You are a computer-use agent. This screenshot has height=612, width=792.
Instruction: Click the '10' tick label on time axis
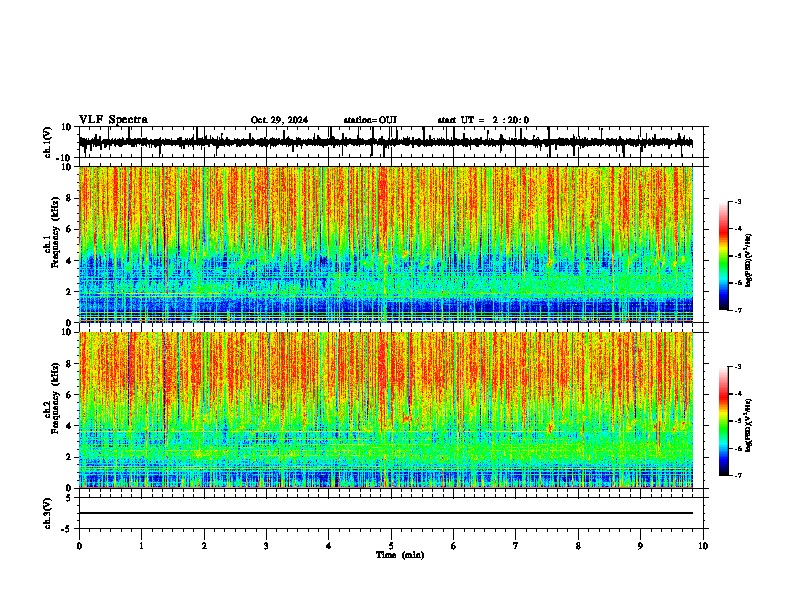(703, 546)
